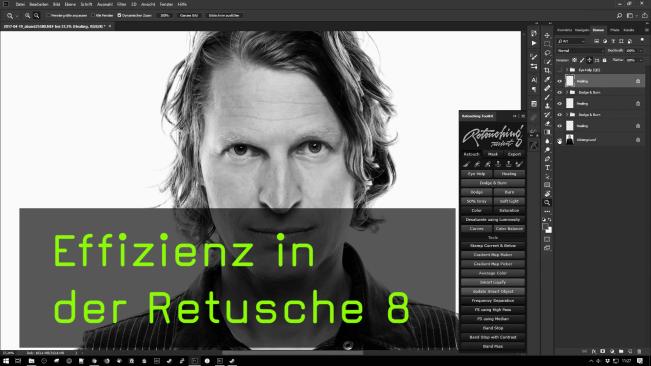
Task: Select the Blur tool
Action: 547,141
